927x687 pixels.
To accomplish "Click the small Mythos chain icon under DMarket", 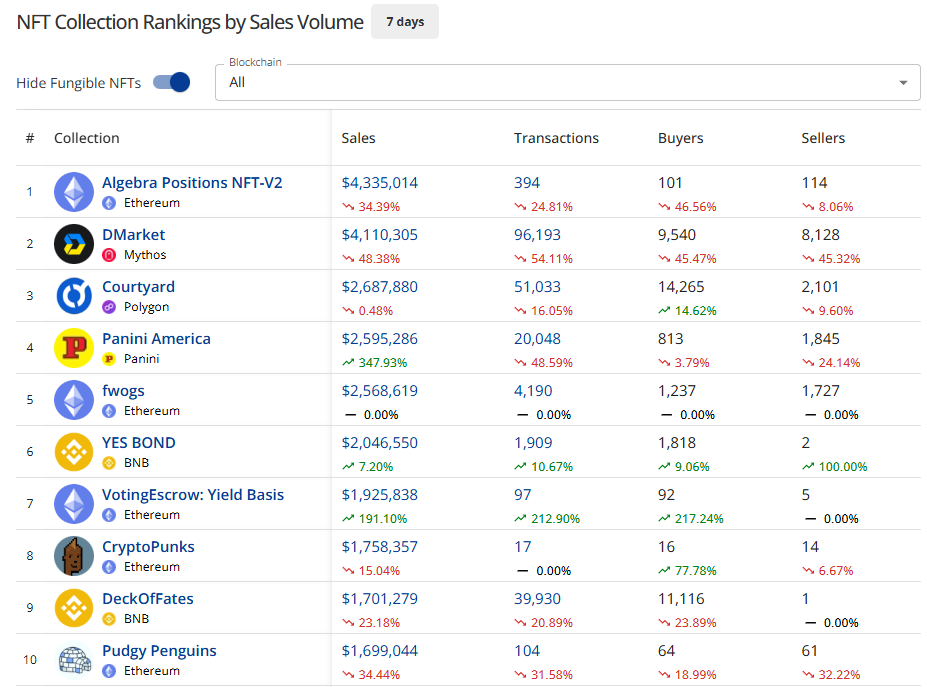I will pos(110,255).
